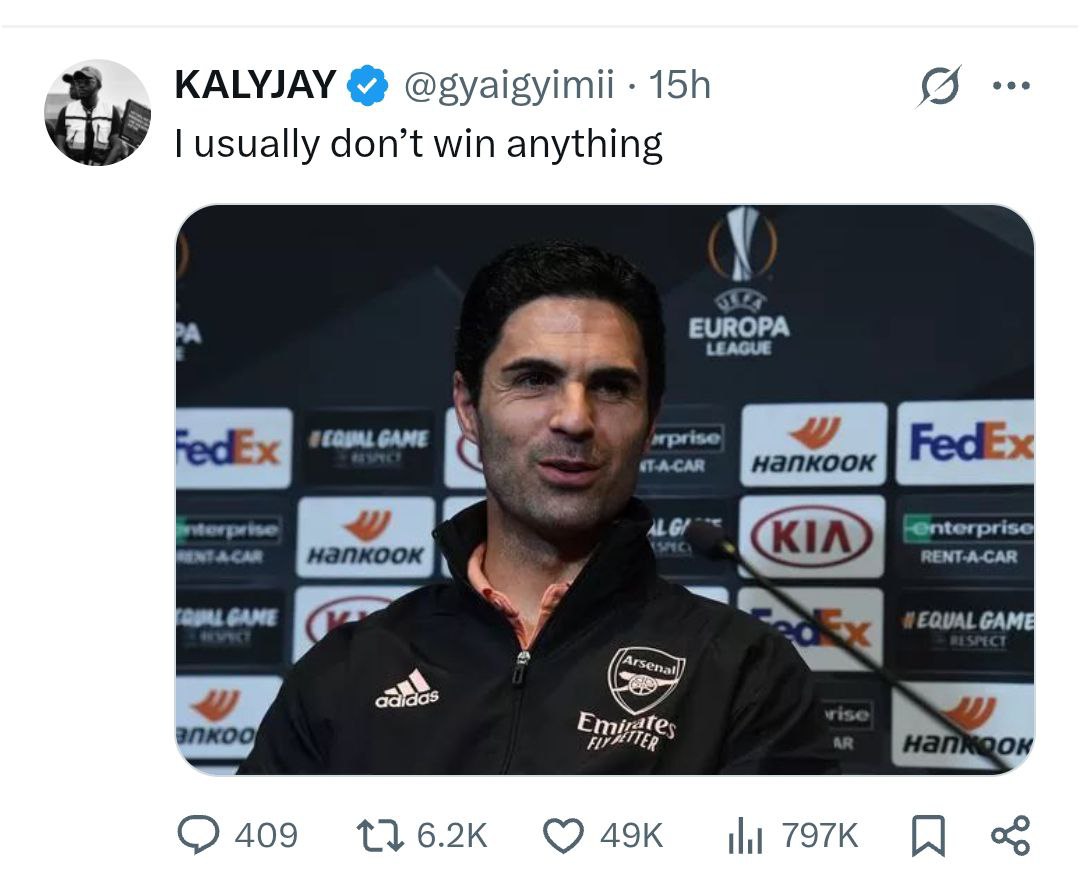
Task: Click the 15h timestamp
Action: (x=679, y=86)
